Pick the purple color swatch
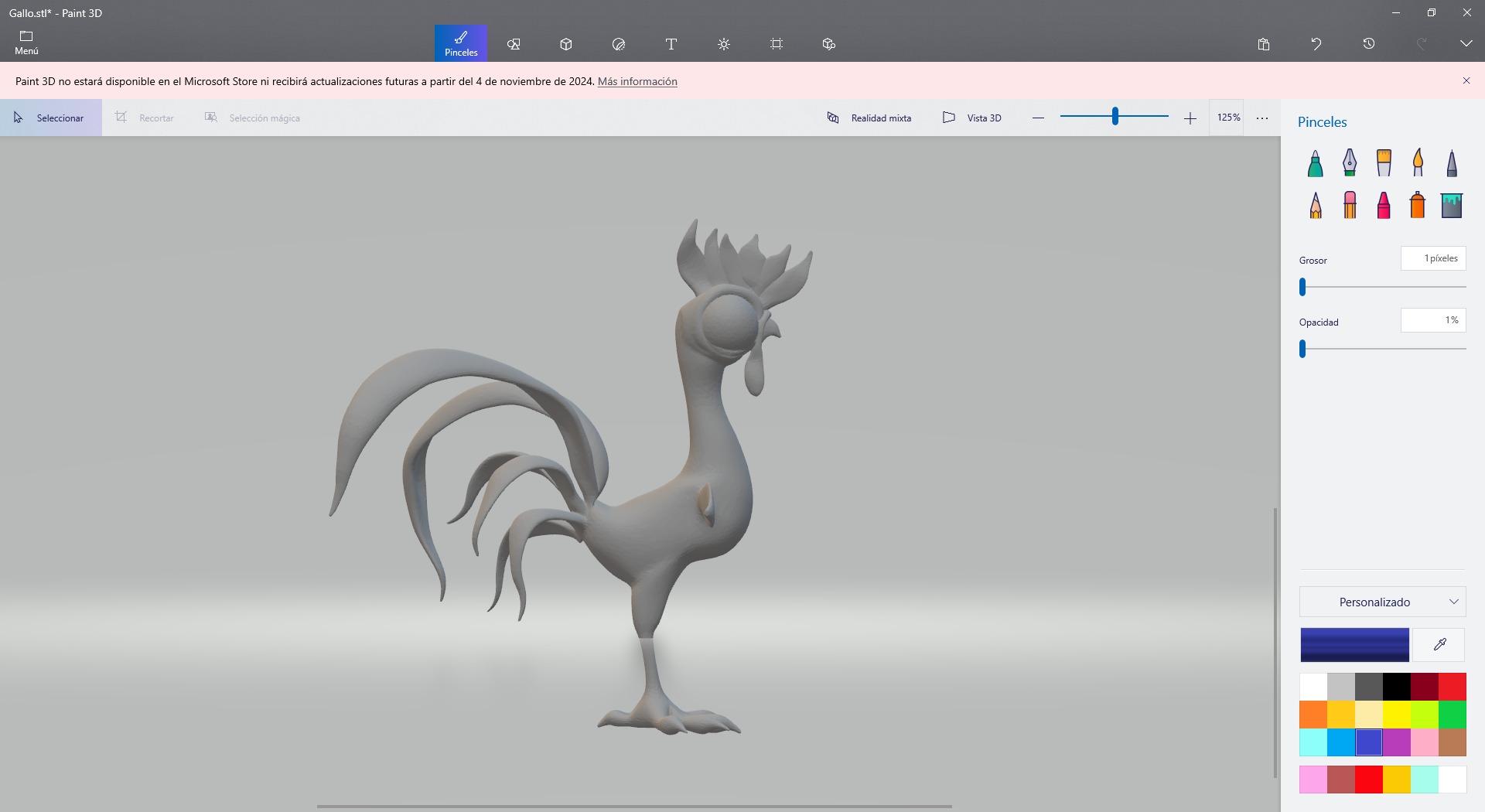 [x=1397, y=742]
